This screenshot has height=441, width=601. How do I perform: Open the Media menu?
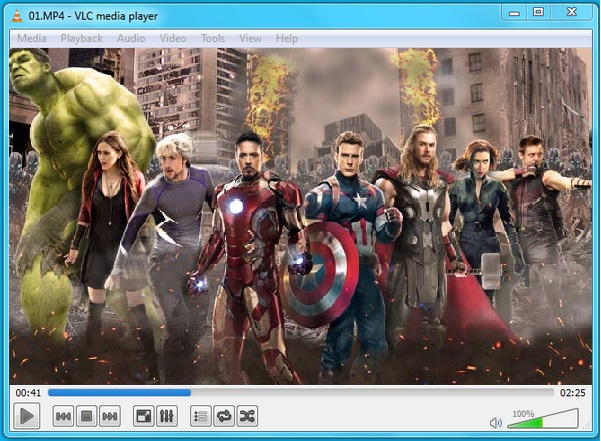point(32,38)
